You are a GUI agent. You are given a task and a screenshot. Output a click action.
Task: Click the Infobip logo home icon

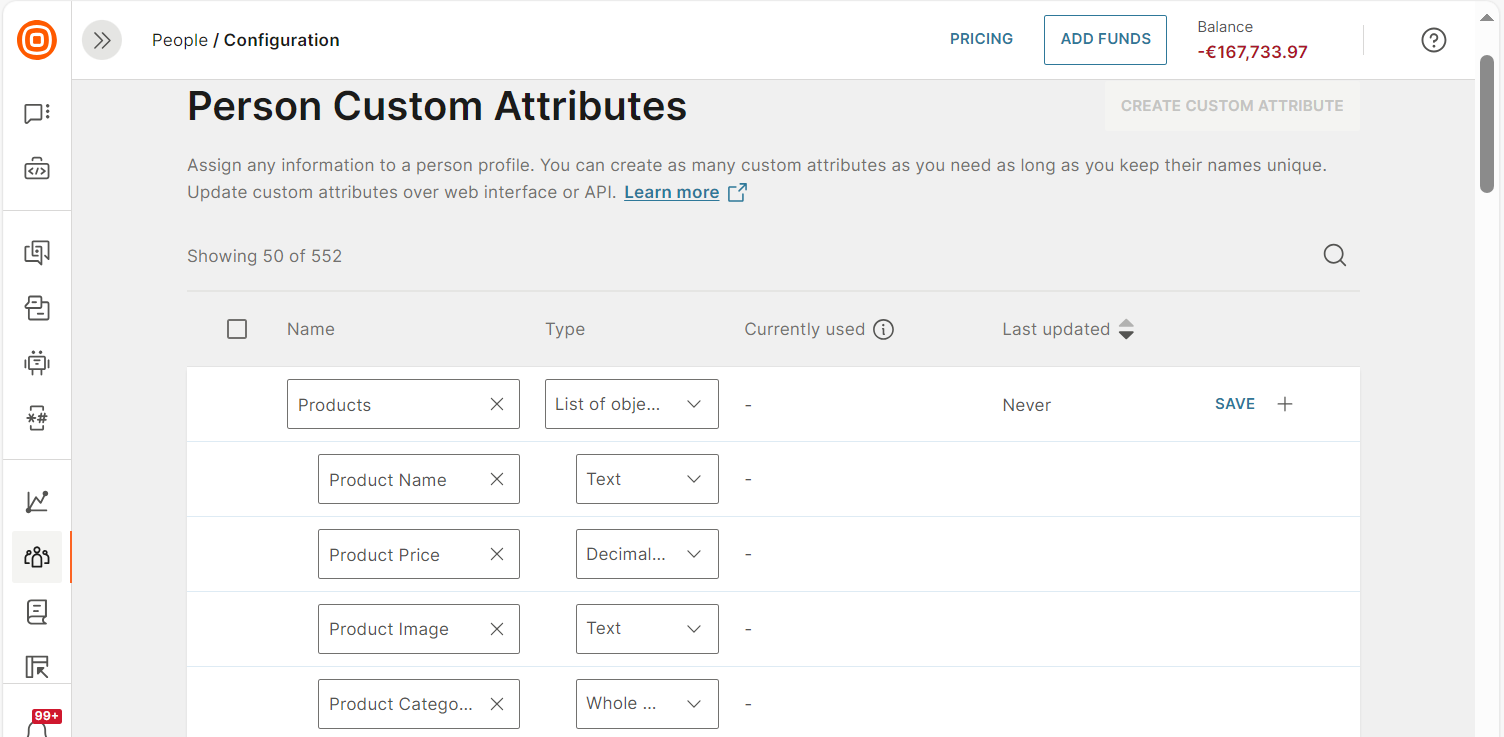37,40
